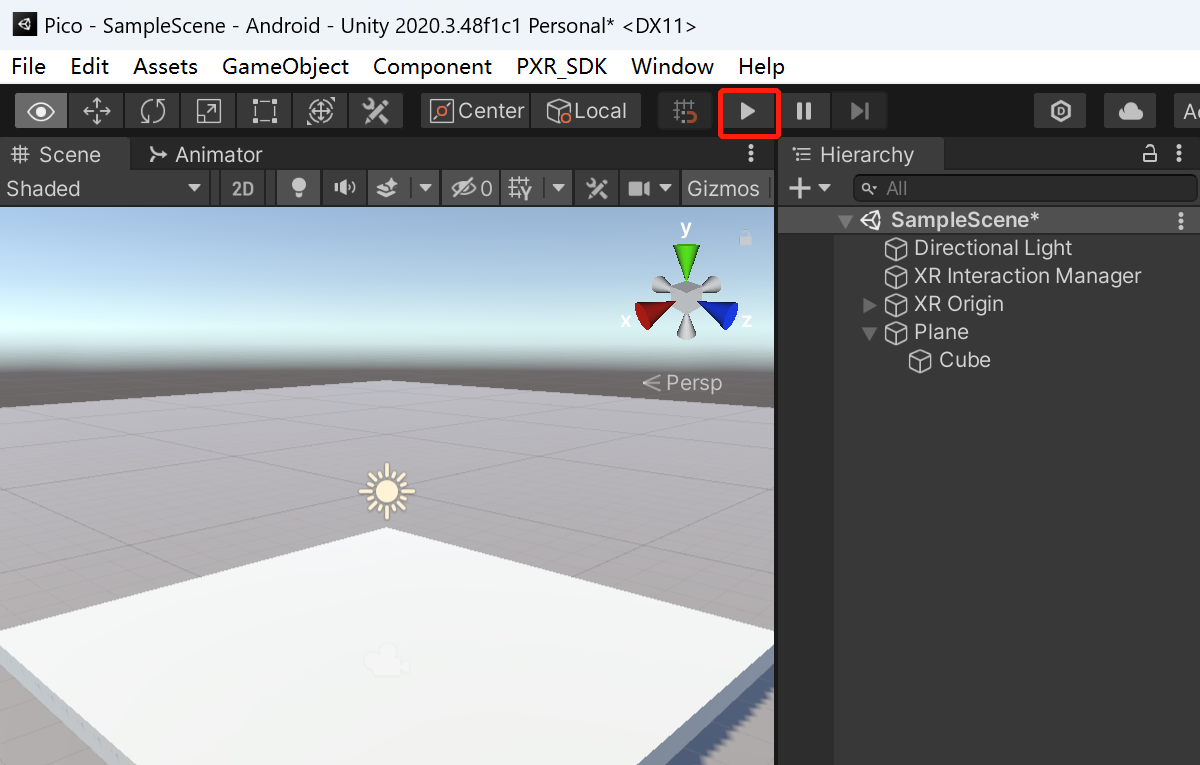This screenshot has height=765, width=1200.
Task: Start Play mode
Action: point(748,111)
